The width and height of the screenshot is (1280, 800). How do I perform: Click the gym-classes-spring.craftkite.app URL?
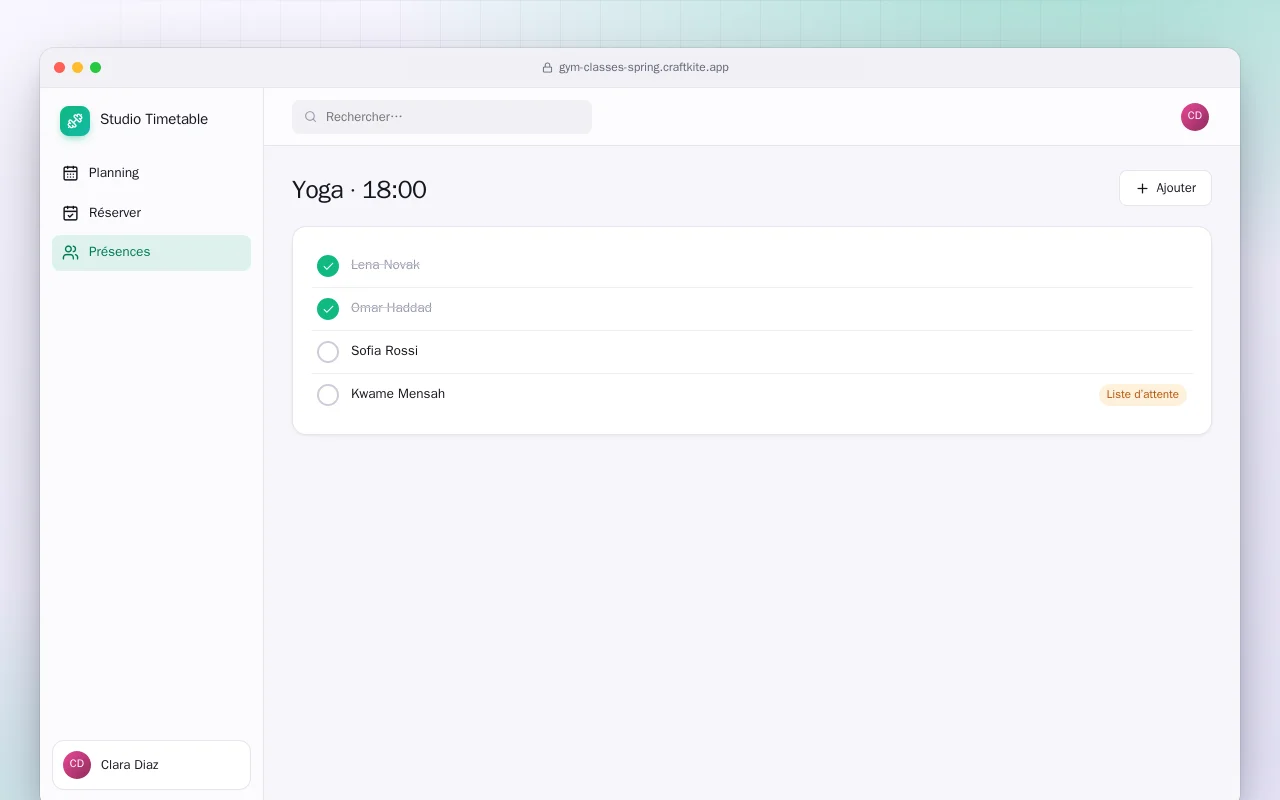(644, 68)
